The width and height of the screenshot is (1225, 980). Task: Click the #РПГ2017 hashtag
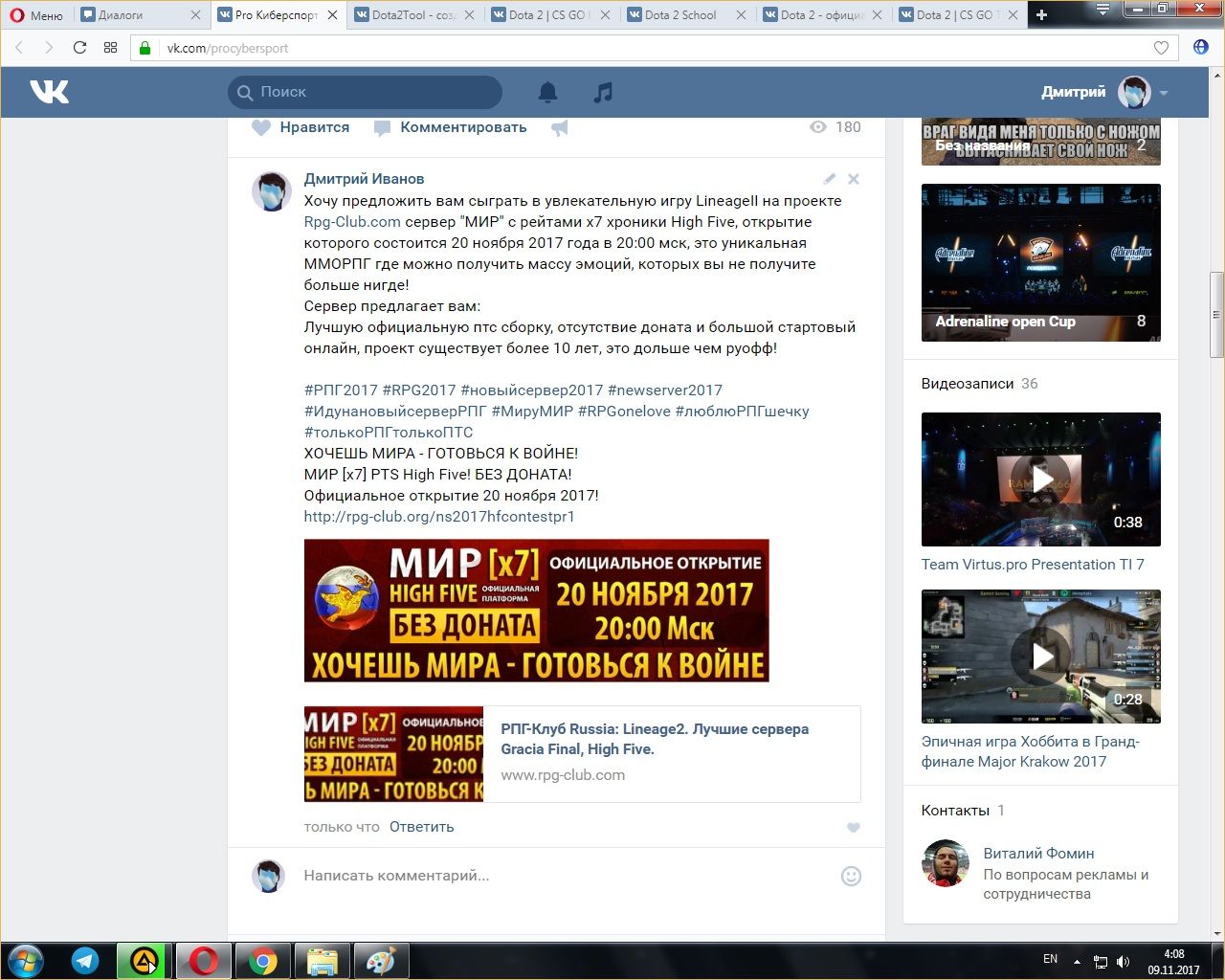341,390
